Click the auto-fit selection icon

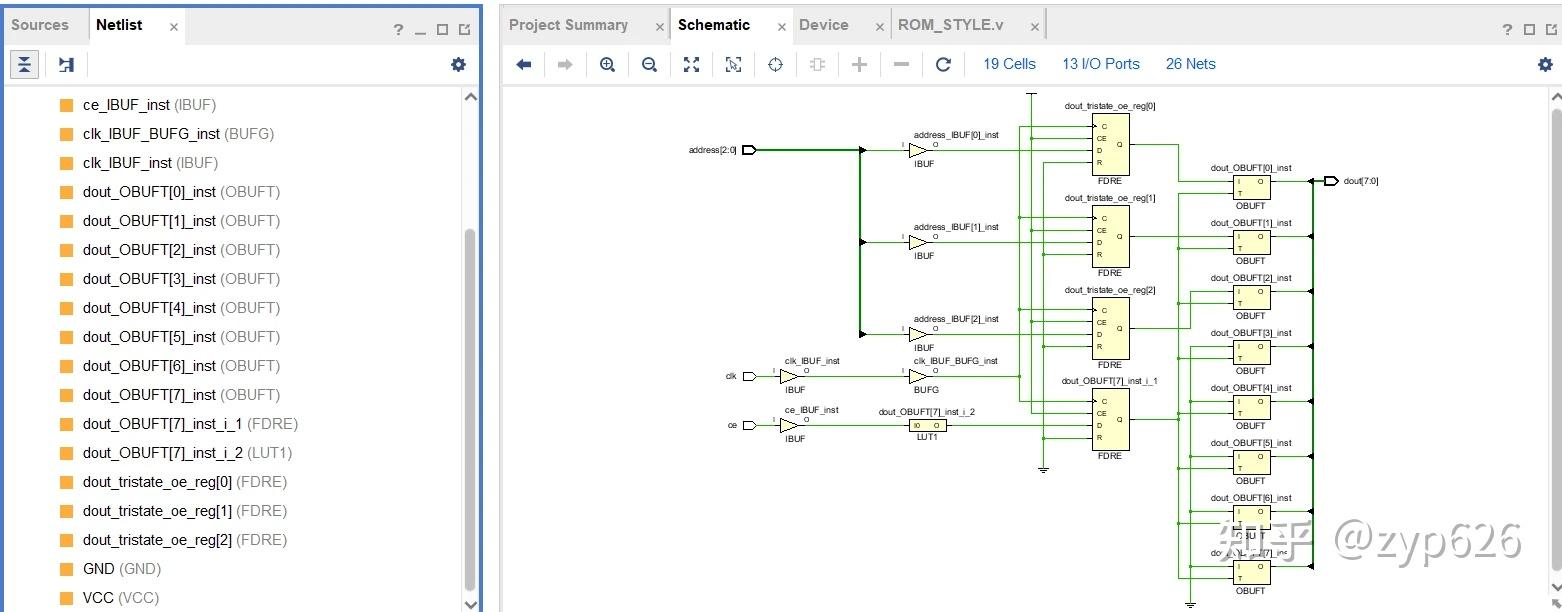[733, 64]
